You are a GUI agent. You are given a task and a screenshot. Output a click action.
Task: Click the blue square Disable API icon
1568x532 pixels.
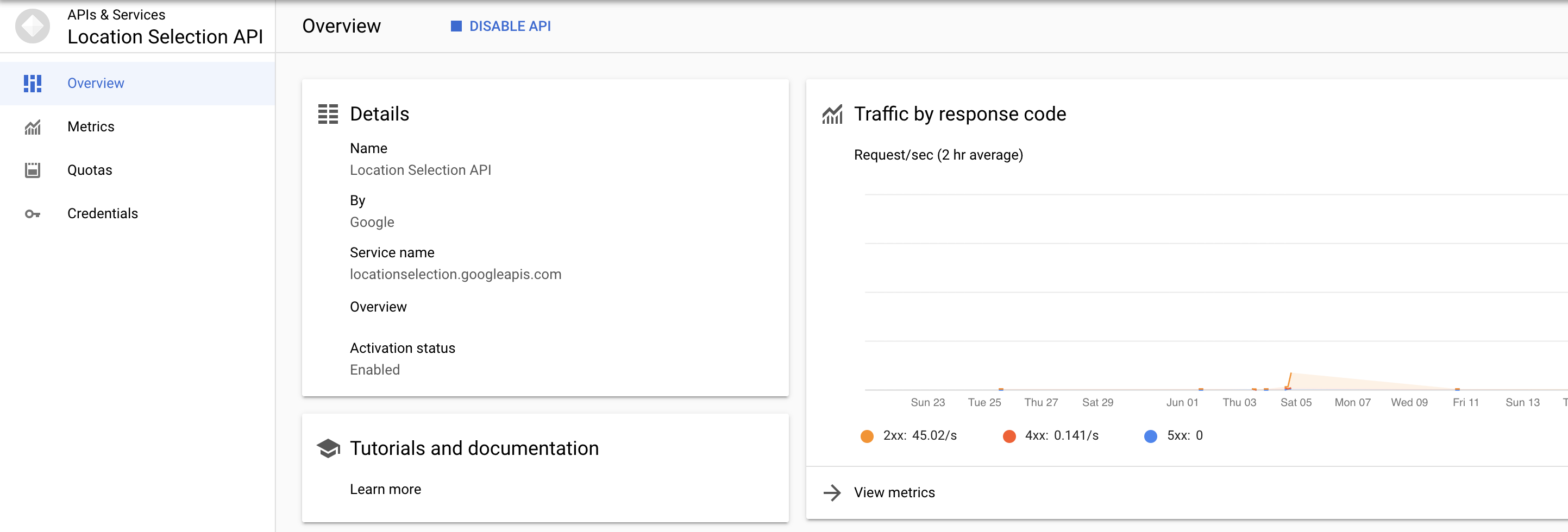tap(456, 26)
